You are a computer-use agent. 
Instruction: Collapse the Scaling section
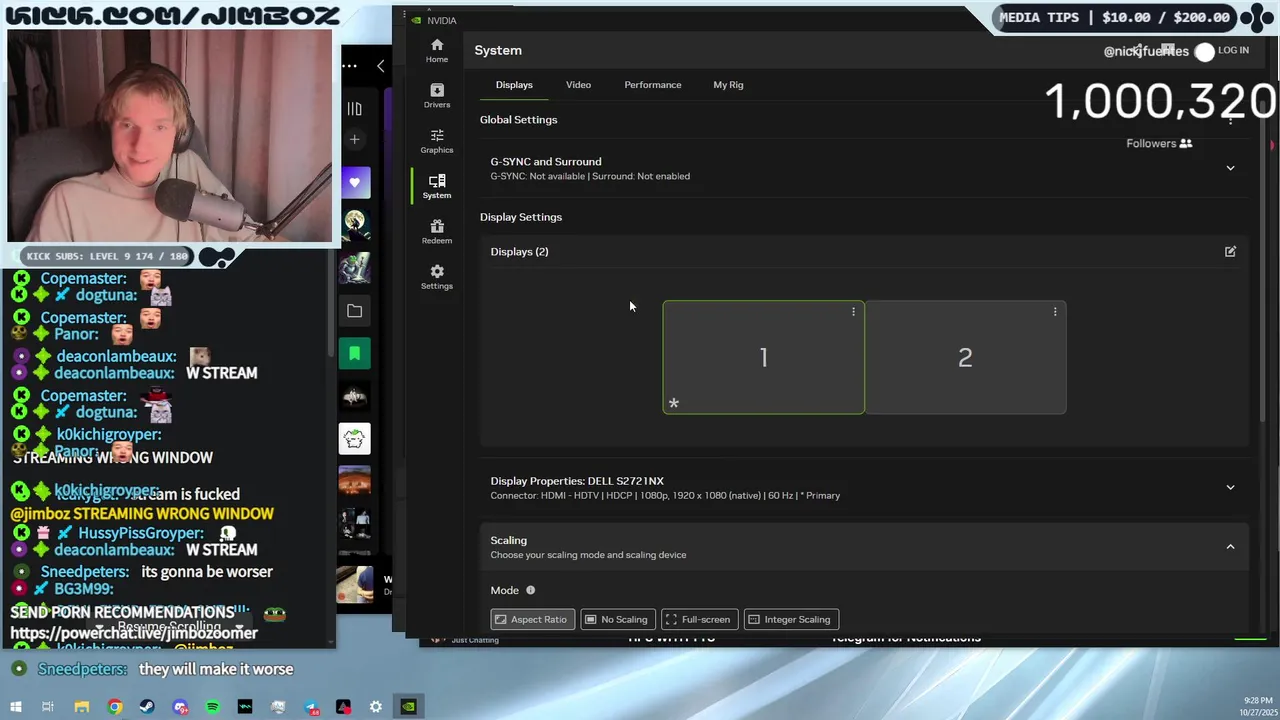(1230, 547)
